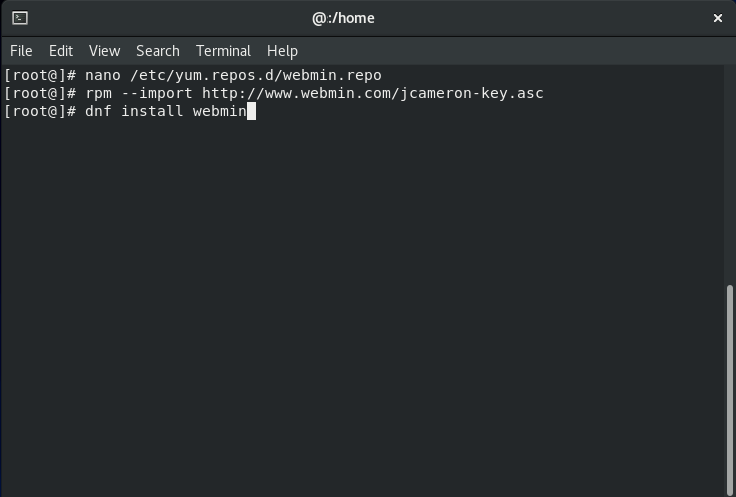This screenshot has width=736, height=497.
Task: Click the vertical scrollbar thumb
Action: 729,390
